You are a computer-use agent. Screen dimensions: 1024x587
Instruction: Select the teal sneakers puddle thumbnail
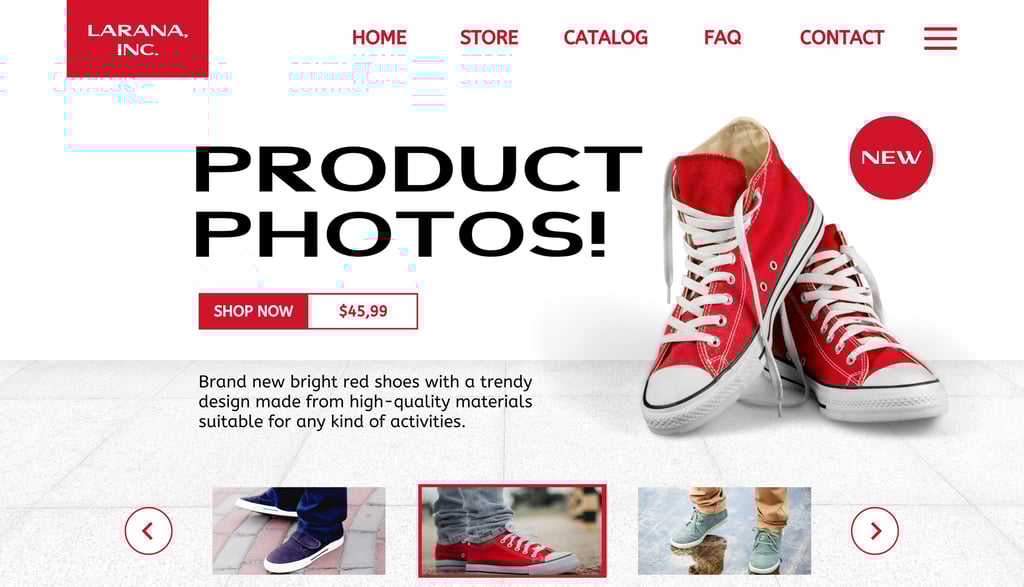click(x=724, y=531)
